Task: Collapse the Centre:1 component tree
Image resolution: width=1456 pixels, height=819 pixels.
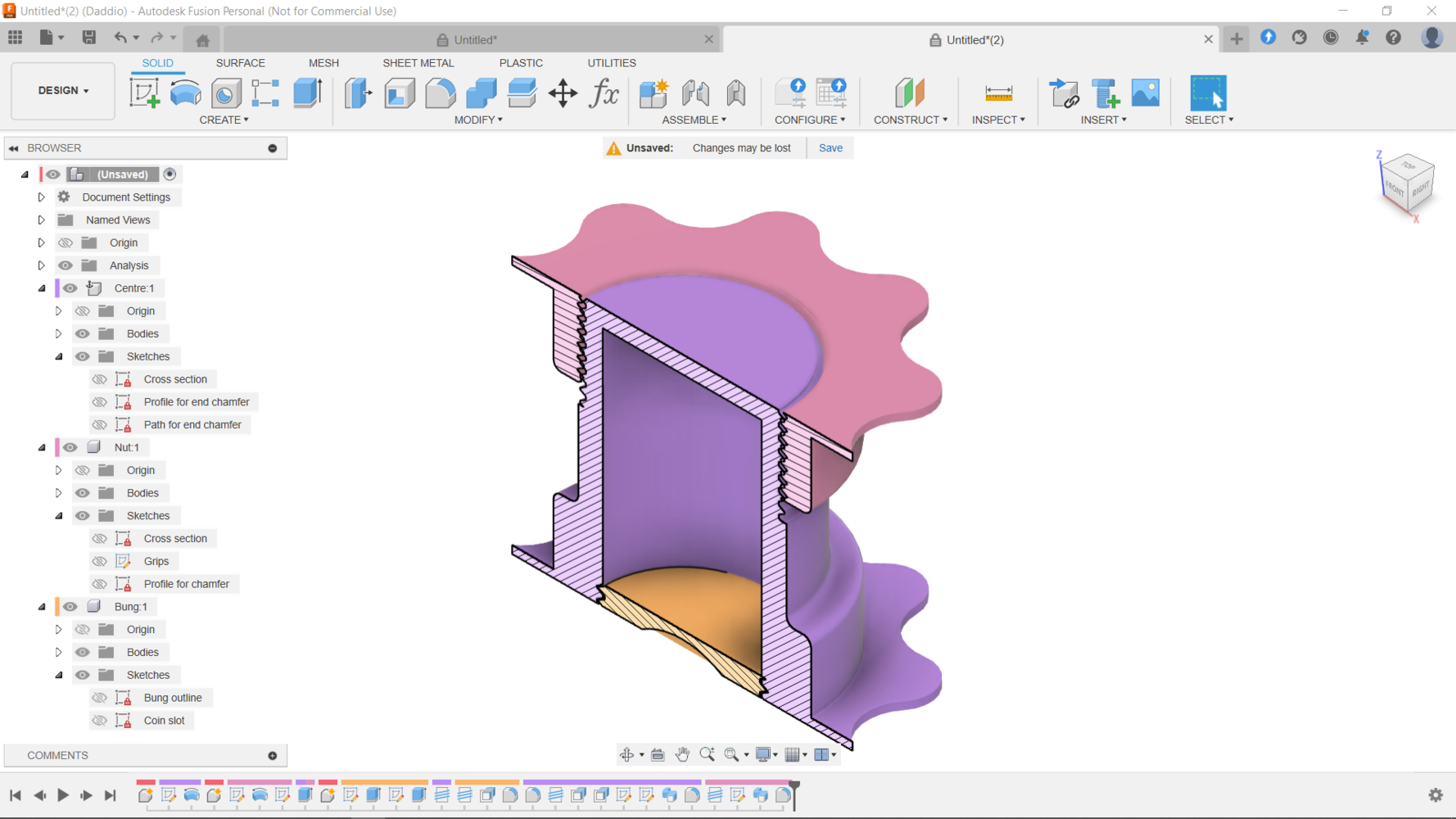Action: coord(42,288)
